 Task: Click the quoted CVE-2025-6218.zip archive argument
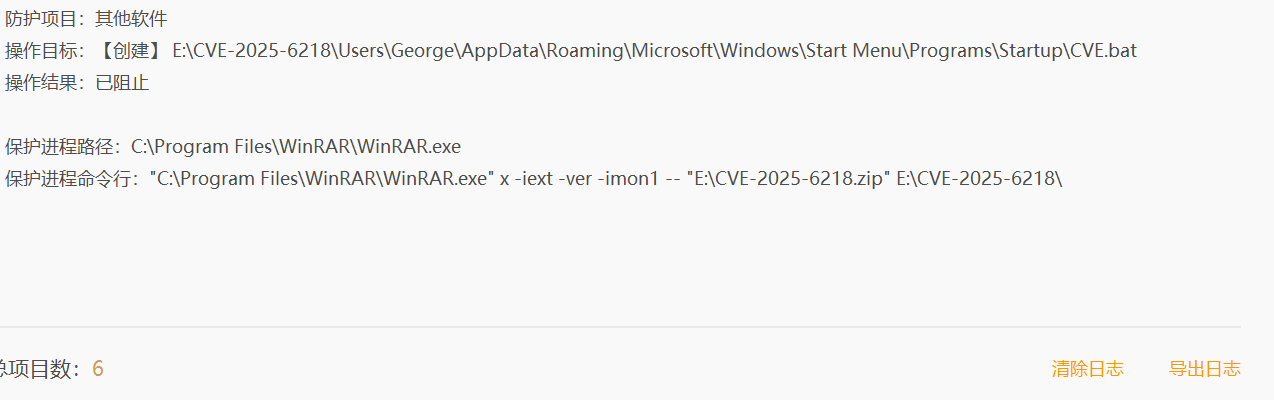pos(788,179)
